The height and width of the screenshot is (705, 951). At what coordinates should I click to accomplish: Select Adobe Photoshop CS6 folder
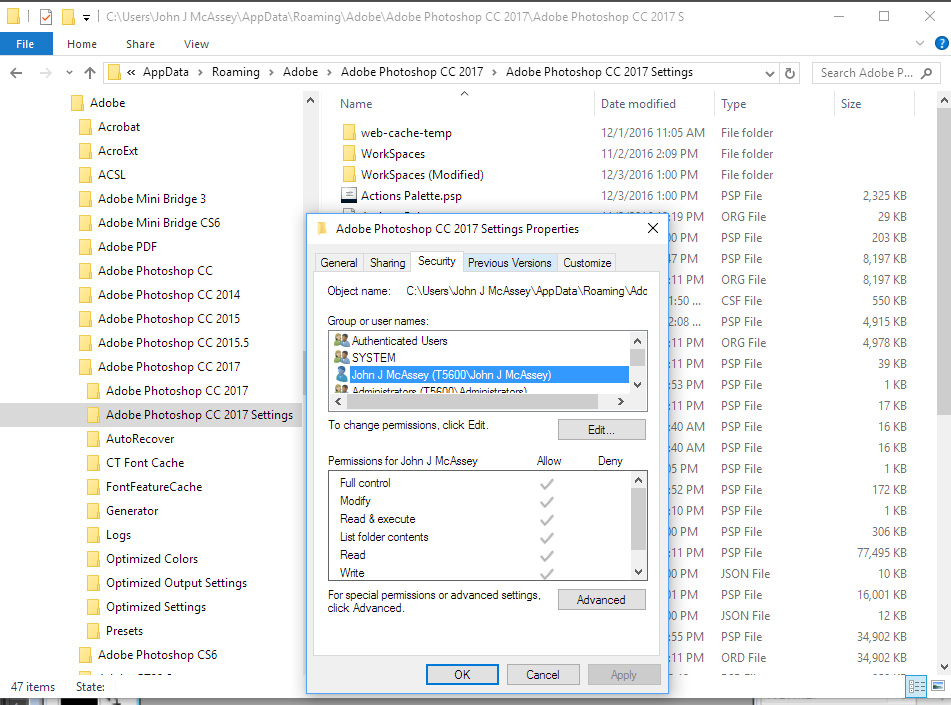pos(158,655)
